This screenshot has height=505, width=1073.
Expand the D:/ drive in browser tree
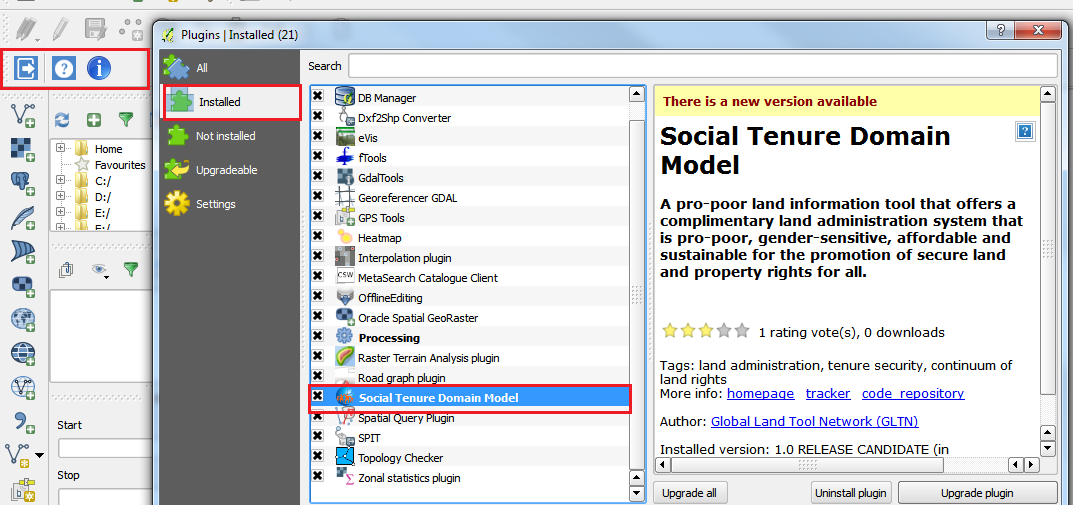click(61, 196)
